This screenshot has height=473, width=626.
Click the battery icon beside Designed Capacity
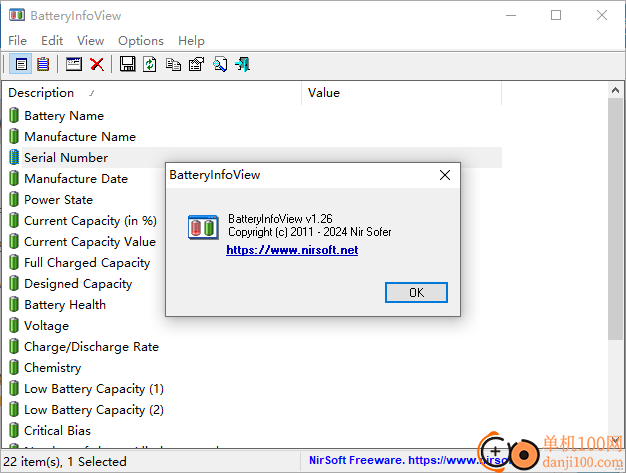[x=14, y=283]
